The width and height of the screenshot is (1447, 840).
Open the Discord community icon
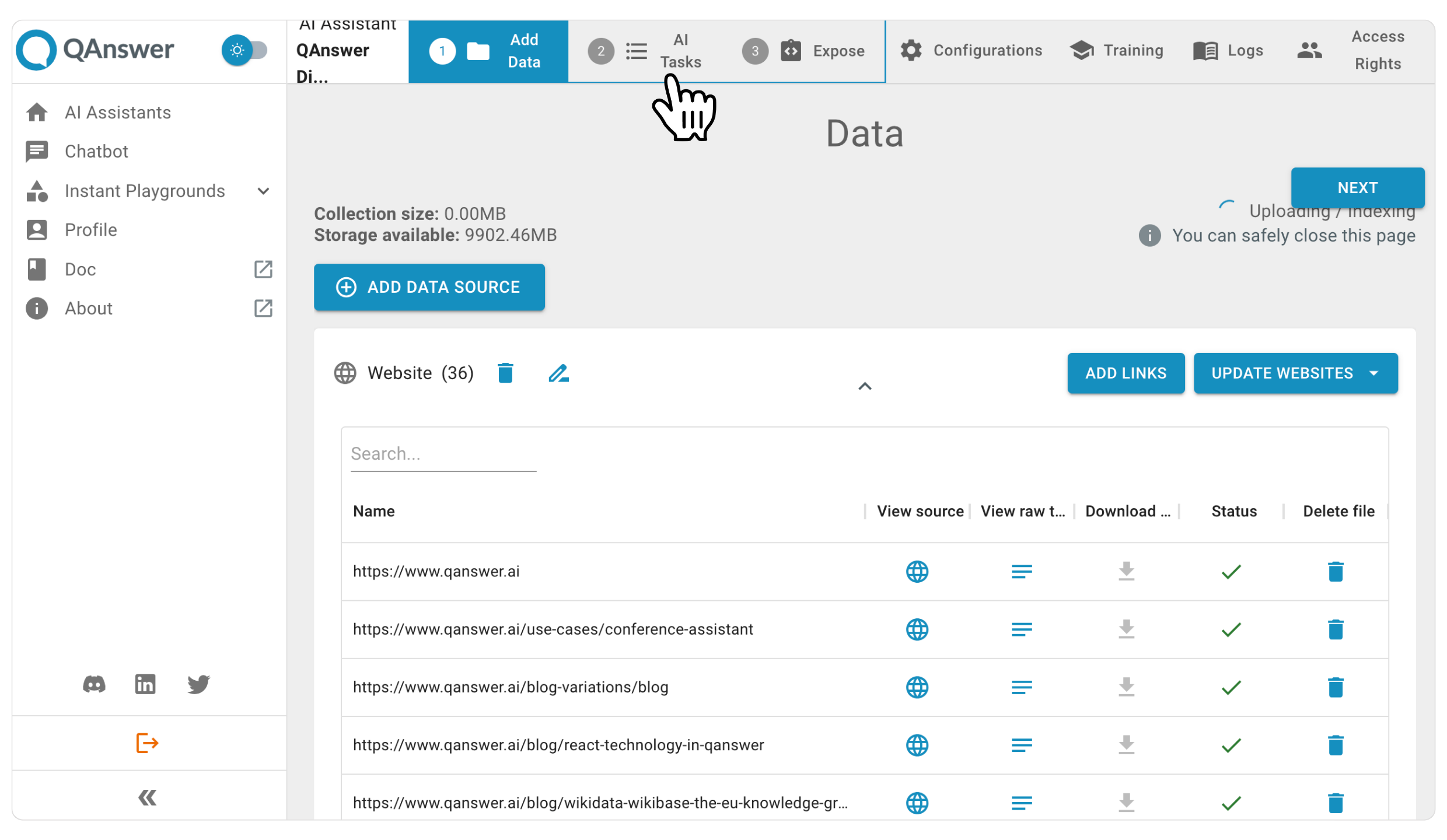pyautogui.click(x=94, y=684)
